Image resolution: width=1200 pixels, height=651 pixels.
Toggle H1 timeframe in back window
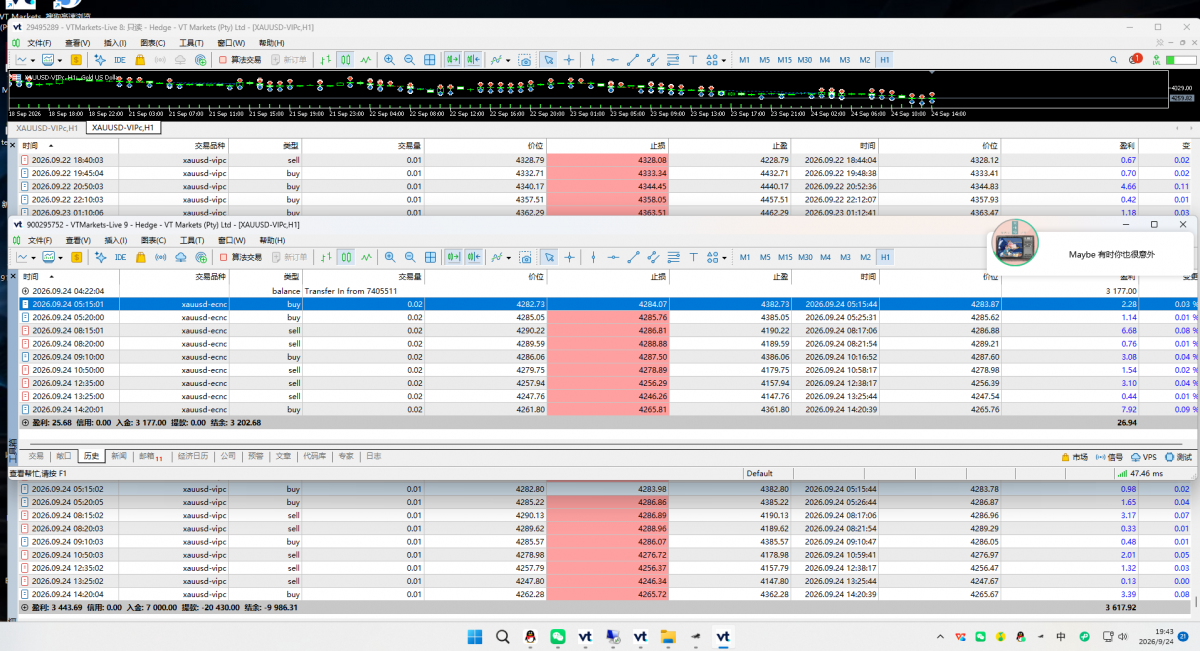pyautogui.click(x=885, y=60)
